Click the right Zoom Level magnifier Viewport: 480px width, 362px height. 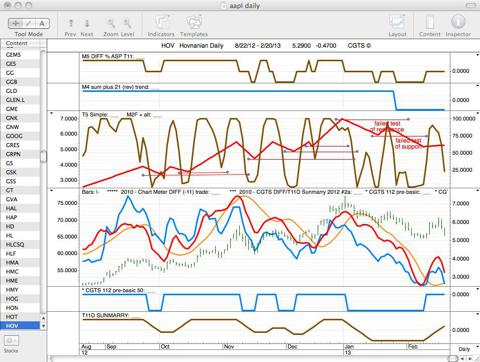[x=127, y=23]
